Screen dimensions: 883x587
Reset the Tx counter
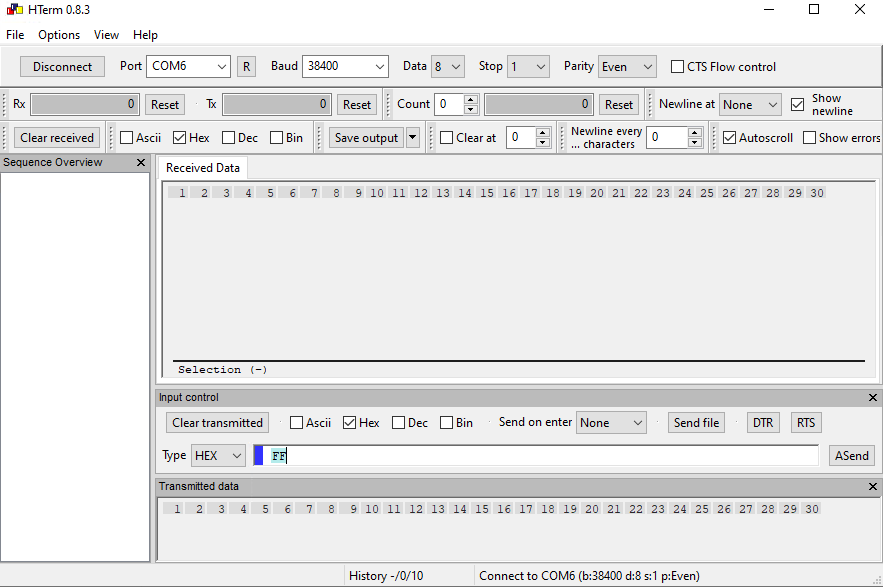click(357, 105)
